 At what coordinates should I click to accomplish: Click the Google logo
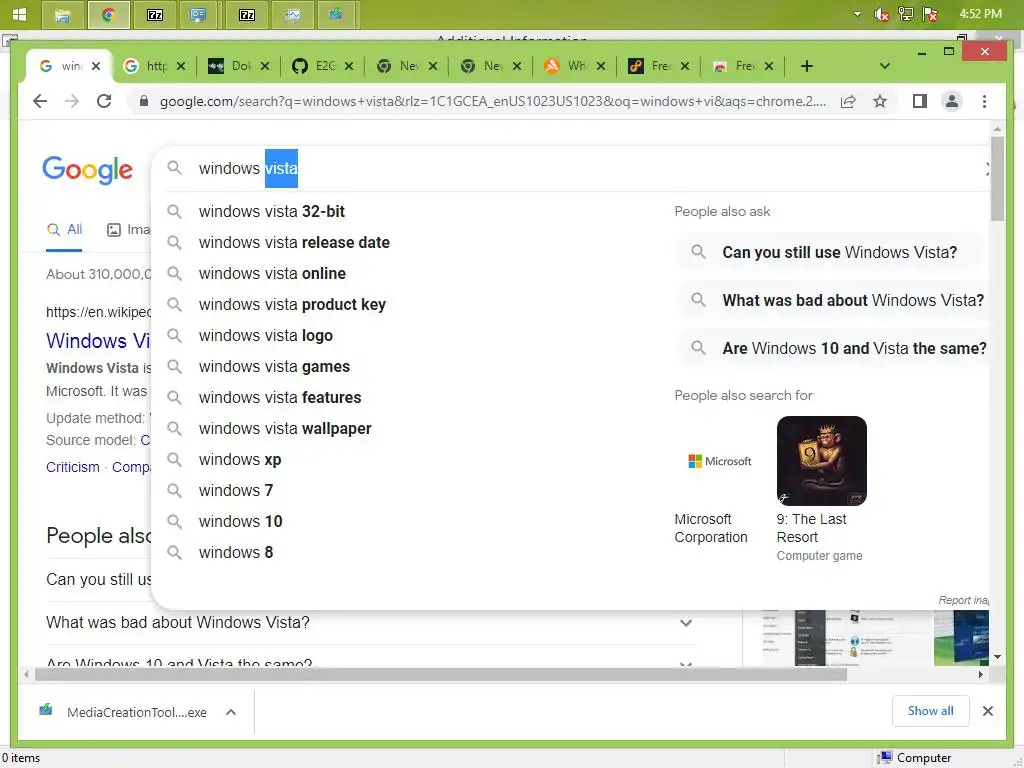[88, 170]
